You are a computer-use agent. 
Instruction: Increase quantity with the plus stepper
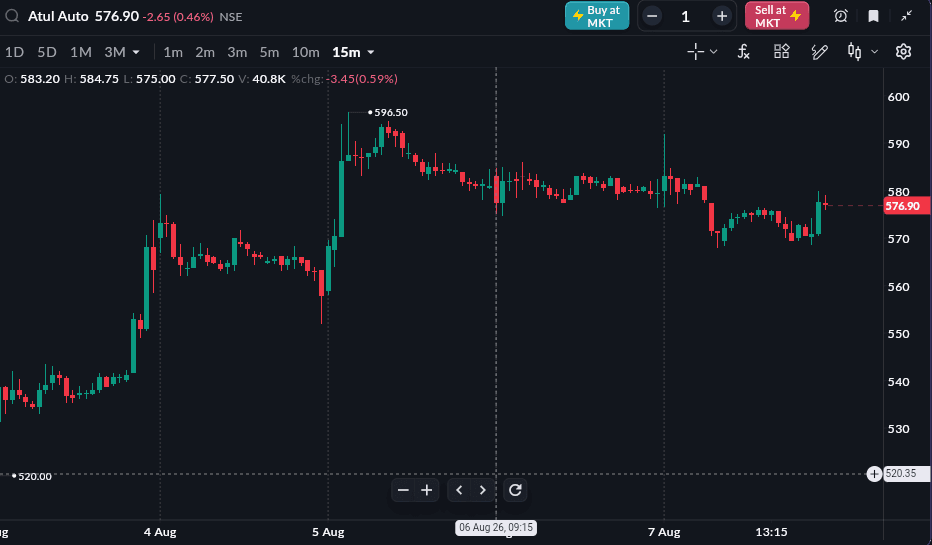click(722, 16)
